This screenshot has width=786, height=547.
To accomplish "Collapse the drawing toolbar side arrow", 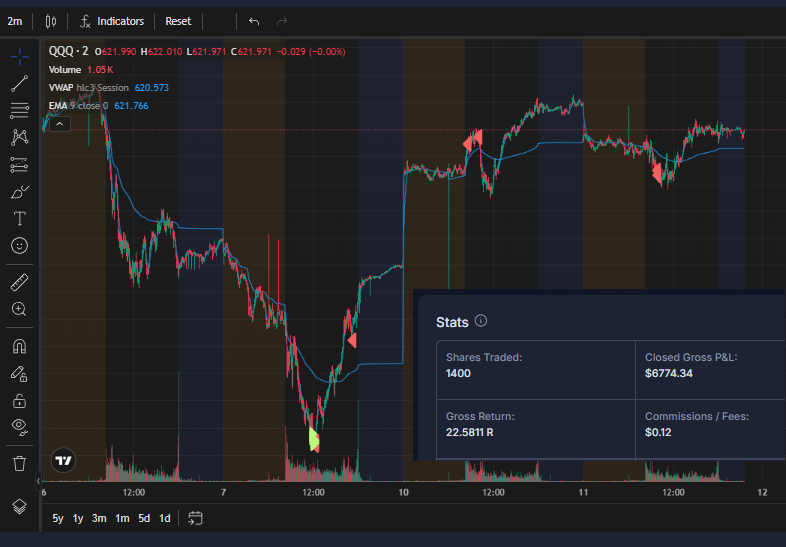I will tap(38, 481).
